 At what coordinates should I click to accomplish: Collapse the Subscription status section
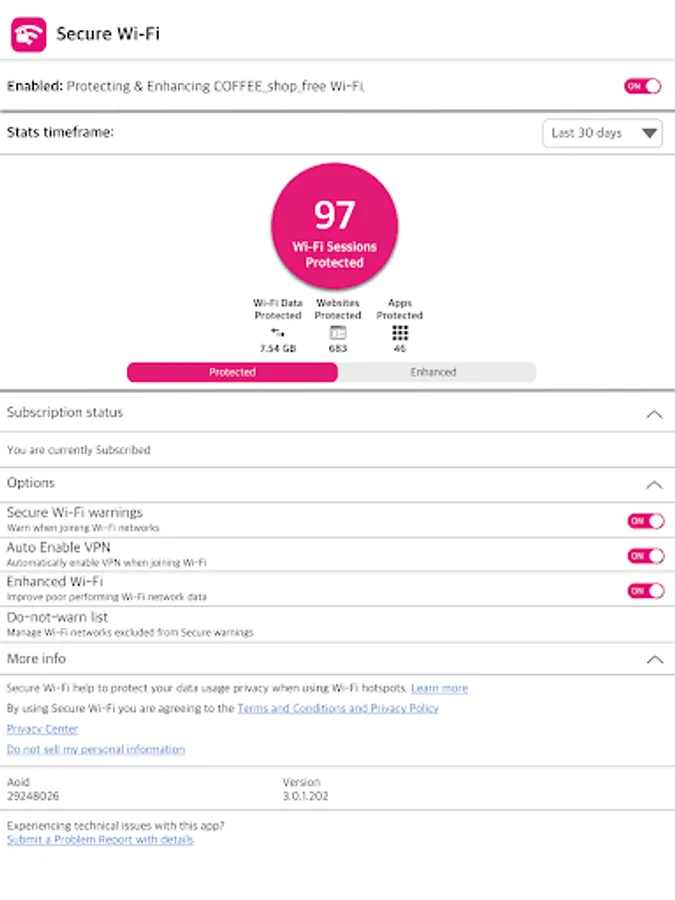(x=654, y=414)
